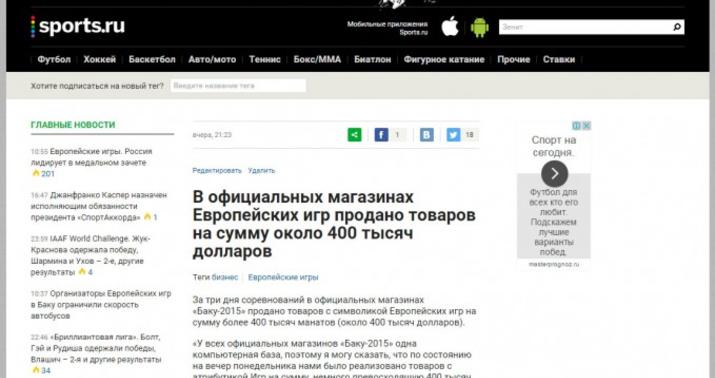The image size is (715, 378).
Task: Close the ad with X icon
Action: [x=587, y=125]
